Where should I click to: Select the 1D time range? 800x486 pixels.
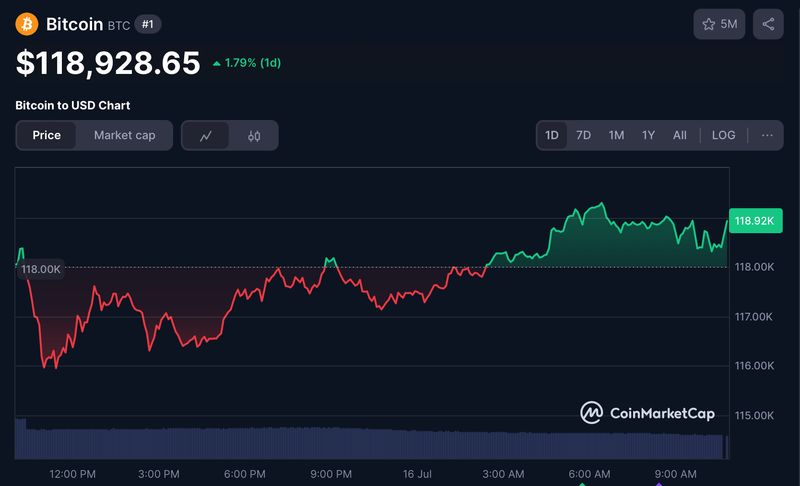tap(552, 135)
